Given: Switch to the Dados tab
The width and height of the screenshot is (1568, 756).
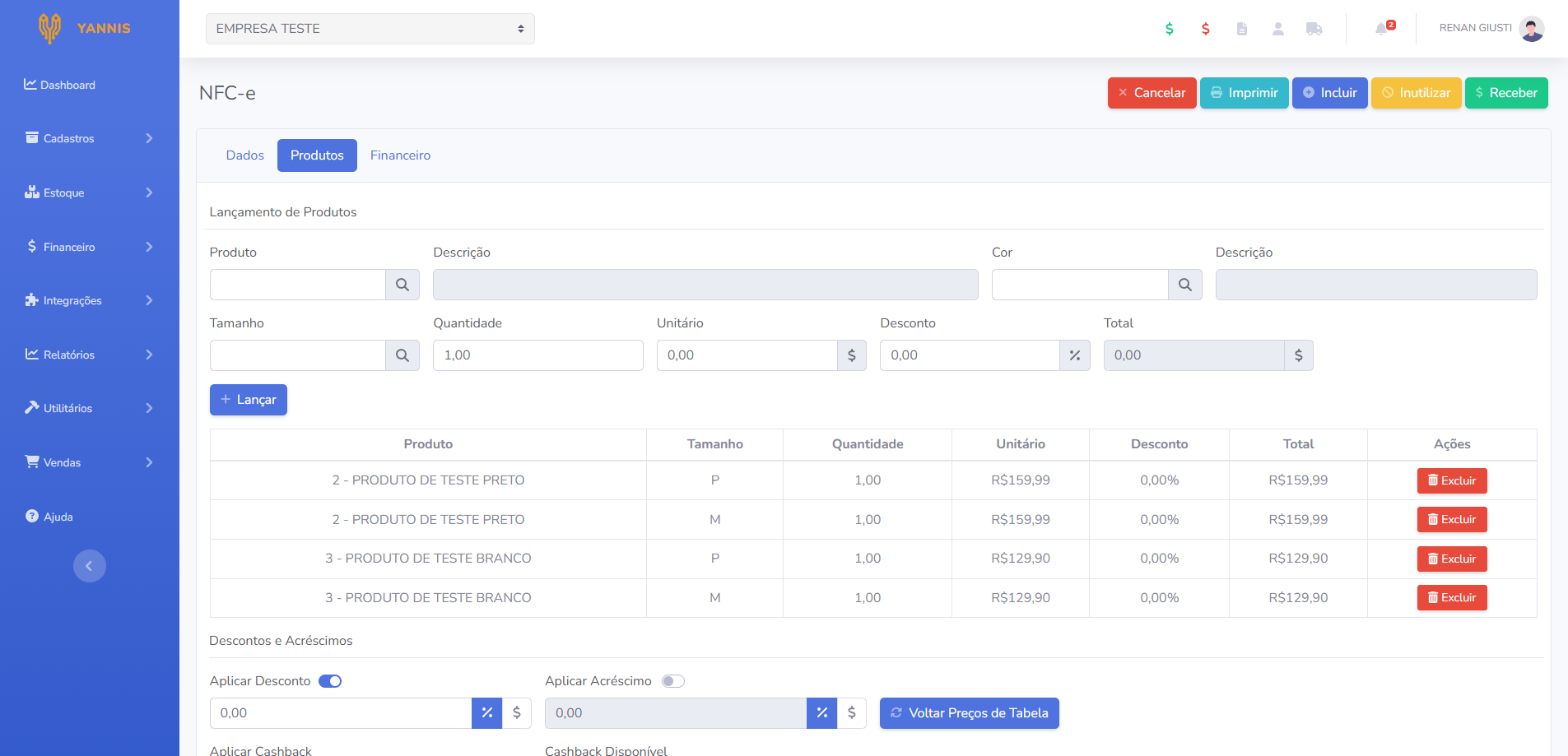Looking at the screenshot, I should coord(244,155).
